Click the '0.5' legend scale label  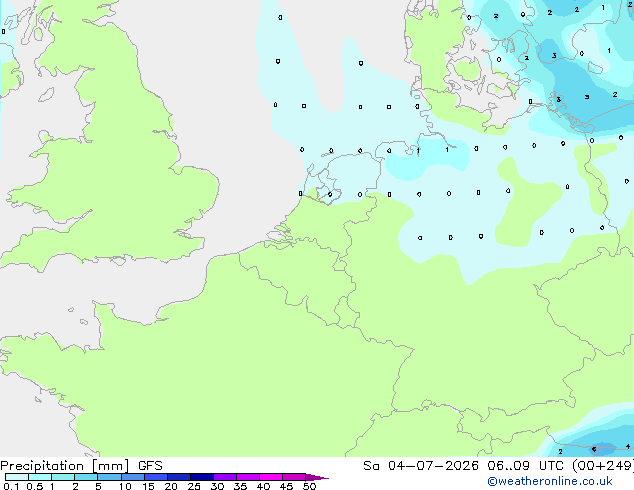35,486
